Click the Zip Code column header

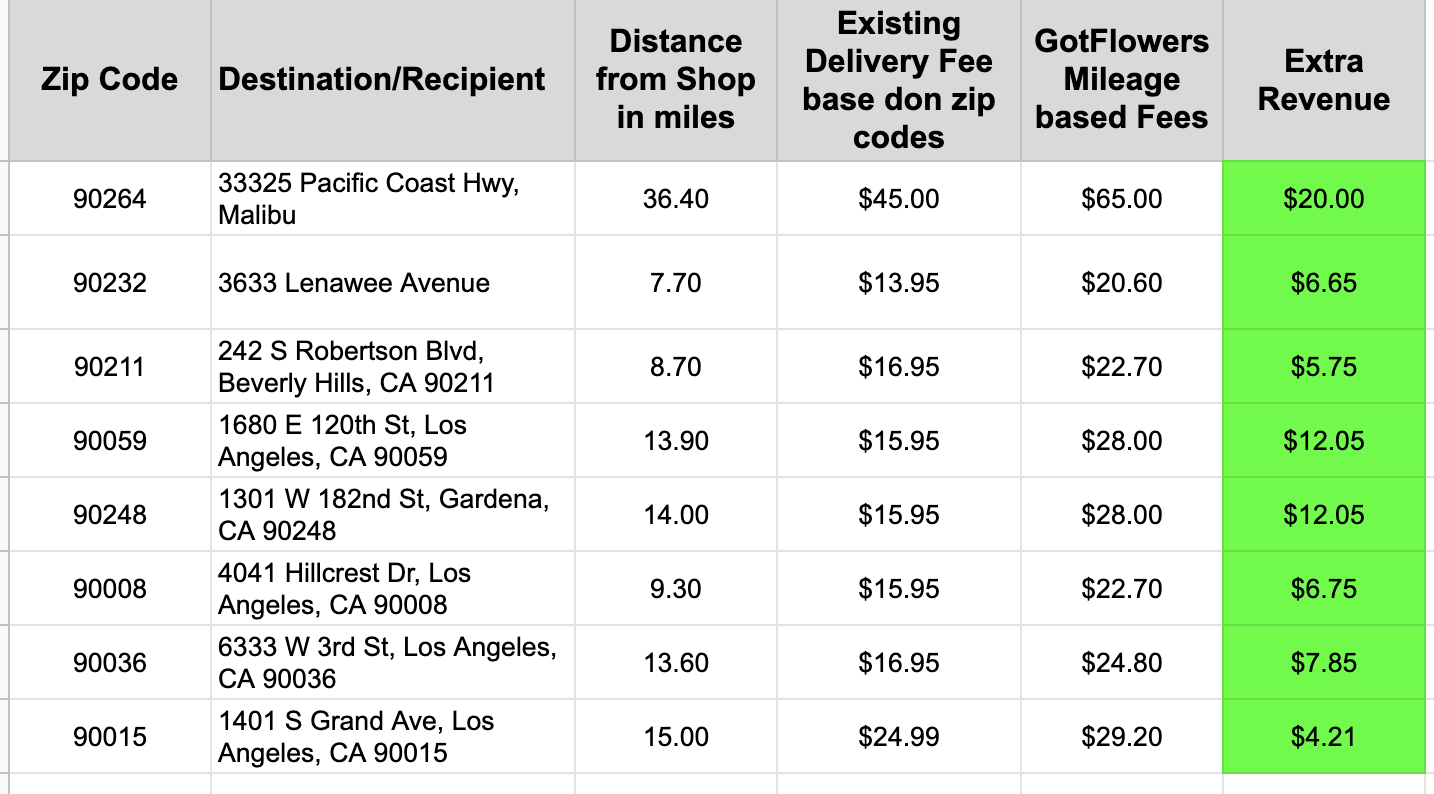109,80
